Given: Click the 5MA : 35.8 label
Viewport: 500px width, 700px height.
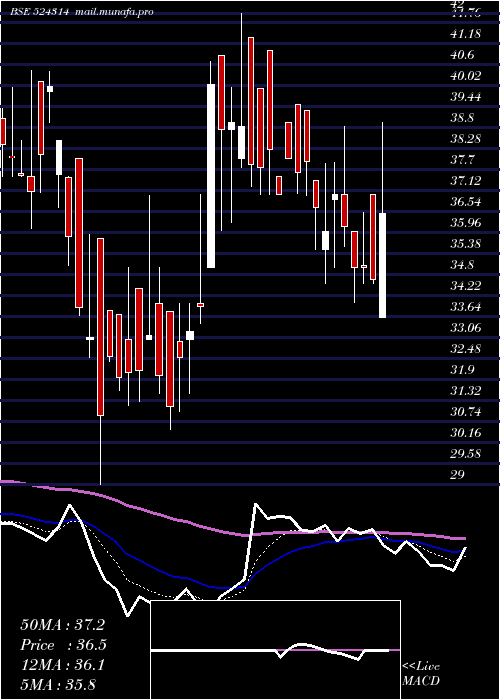Looking at the screenshot, I should click(x=58, y=684).
